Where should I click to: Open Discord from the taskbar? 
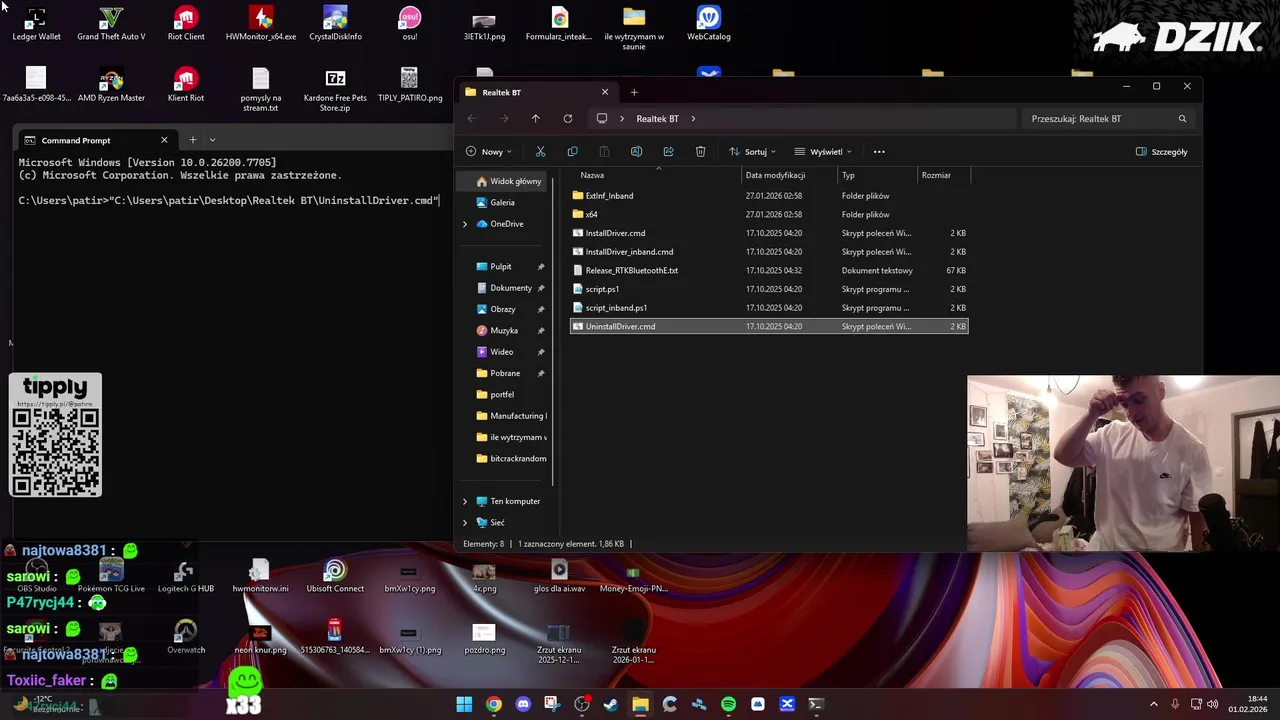pyautogui.click(x=523, y=704)
